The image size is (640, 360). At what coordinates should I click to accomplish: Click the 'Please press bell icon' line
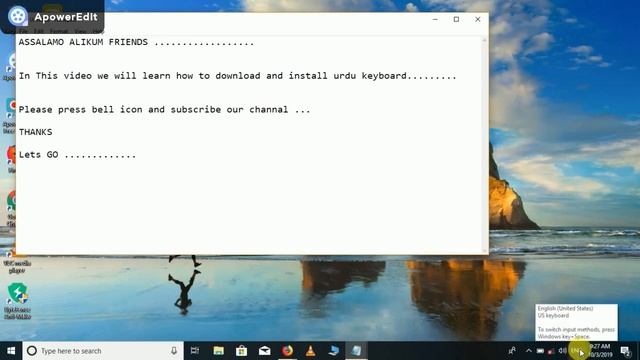(x=164, y=109)
